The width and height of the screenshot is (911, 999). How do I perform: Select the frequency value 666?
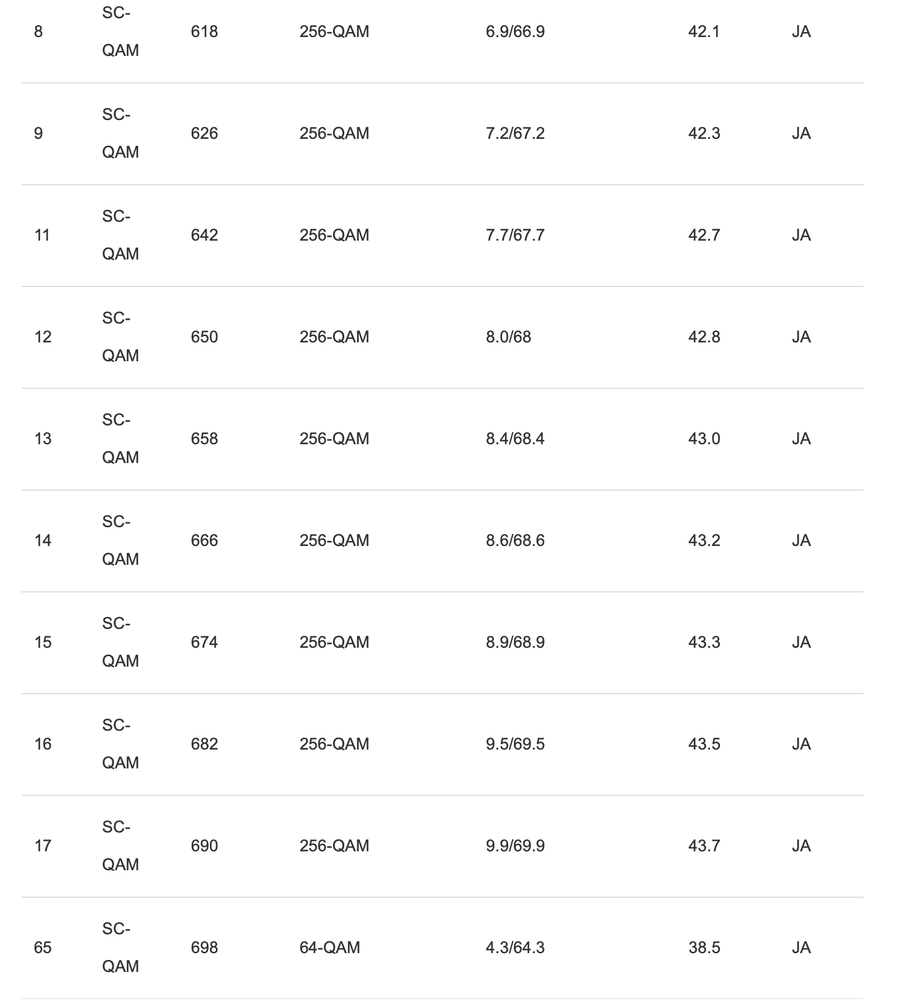[204, 541]
